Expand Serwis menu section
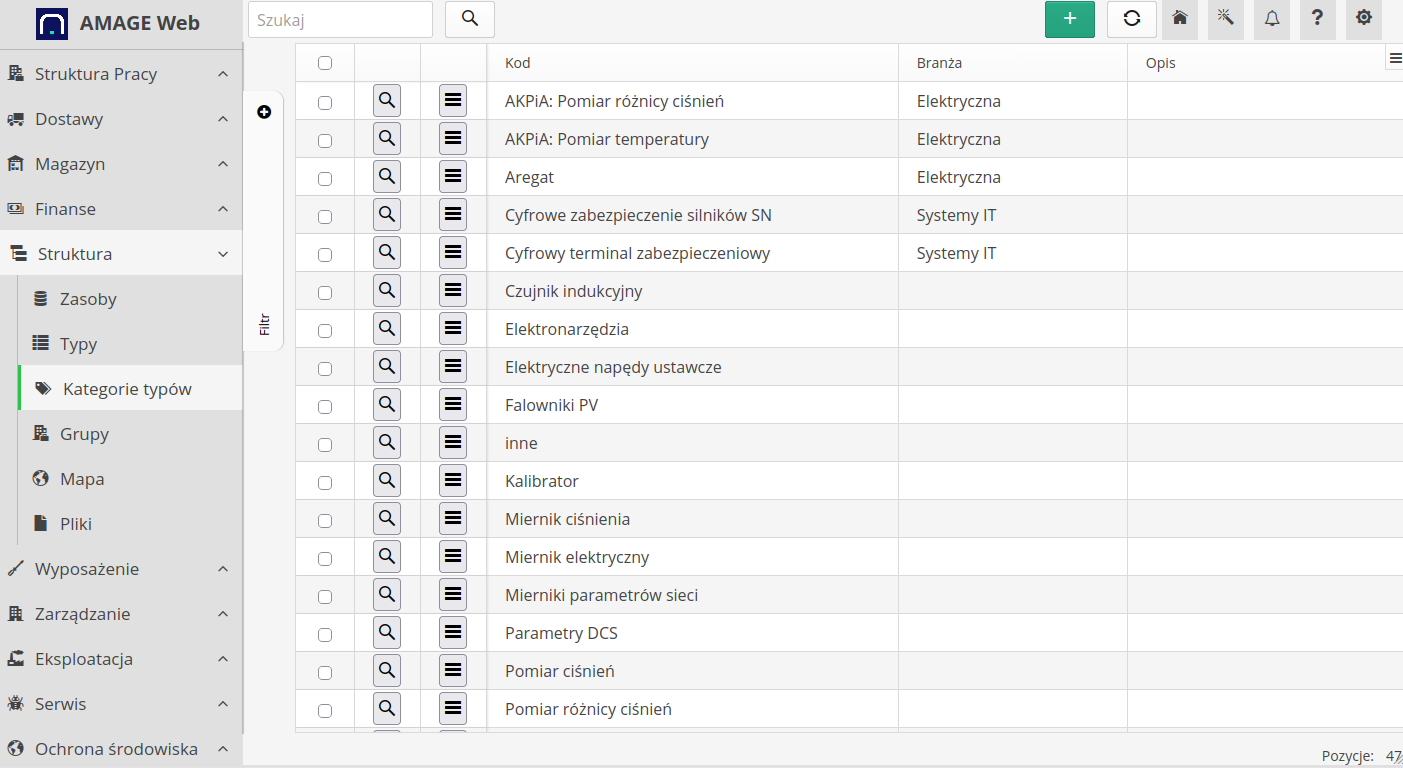This screenshot has height=768, width=1403. point(121,704)
